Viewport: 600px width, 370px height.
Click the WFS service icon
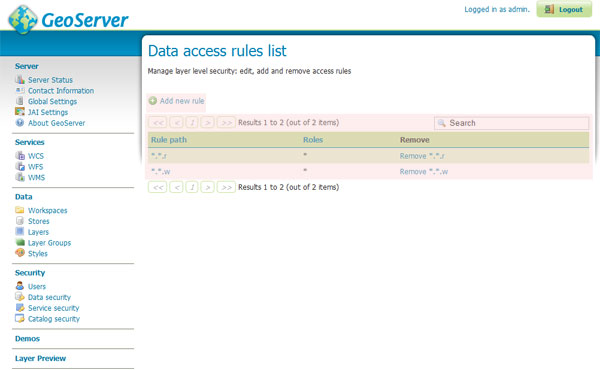pyautogui.click(x=20, y=166)
